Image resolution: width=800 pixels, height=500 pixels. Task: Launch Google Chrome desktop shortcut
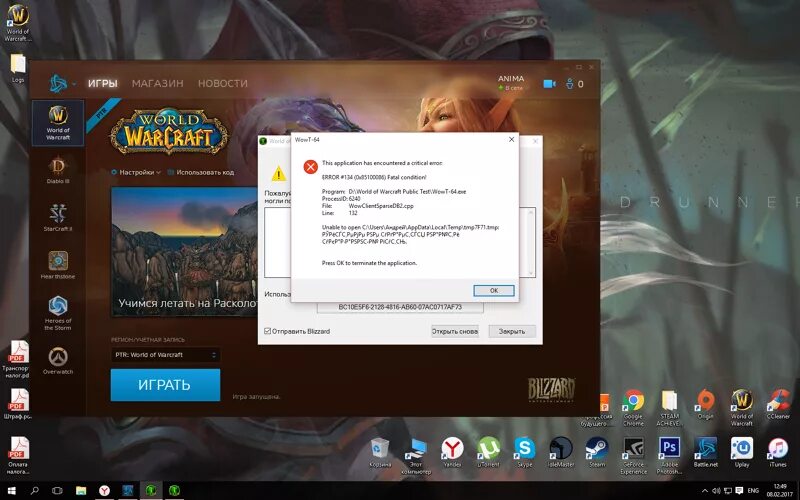click(633, 408)
